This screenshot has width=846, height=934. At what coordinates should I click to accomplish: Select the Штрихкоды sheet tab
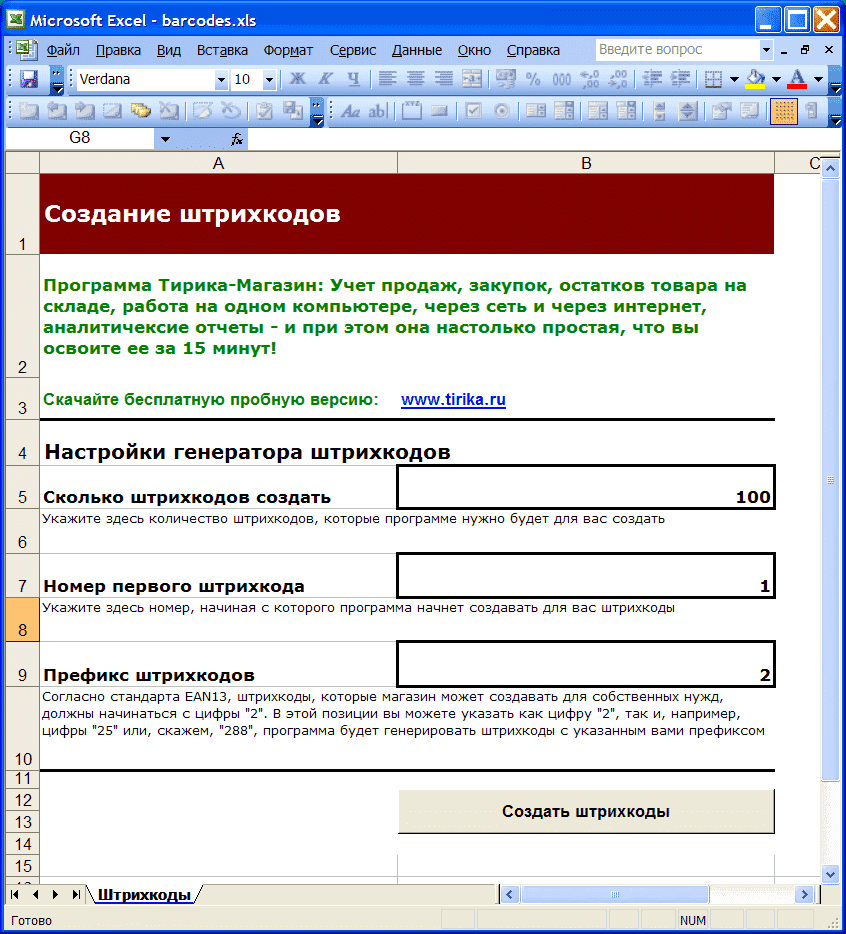[144, 895]
